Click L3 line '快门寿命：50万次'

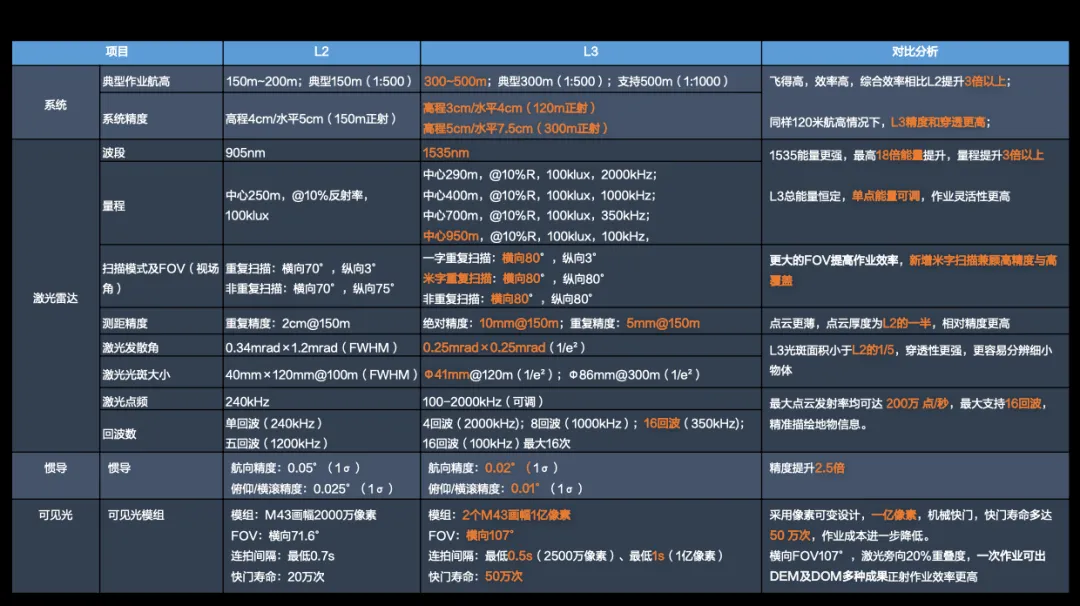coord(475,576)
